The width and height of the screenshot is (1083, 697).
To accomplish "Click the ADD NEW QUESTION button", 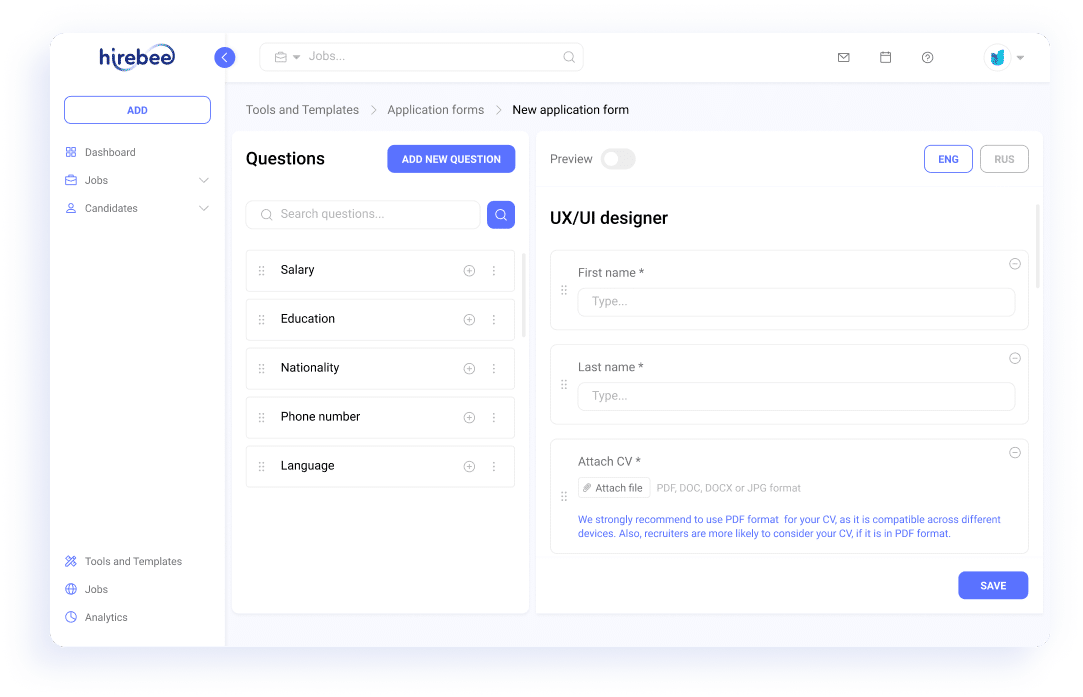I will pos(451,159).
